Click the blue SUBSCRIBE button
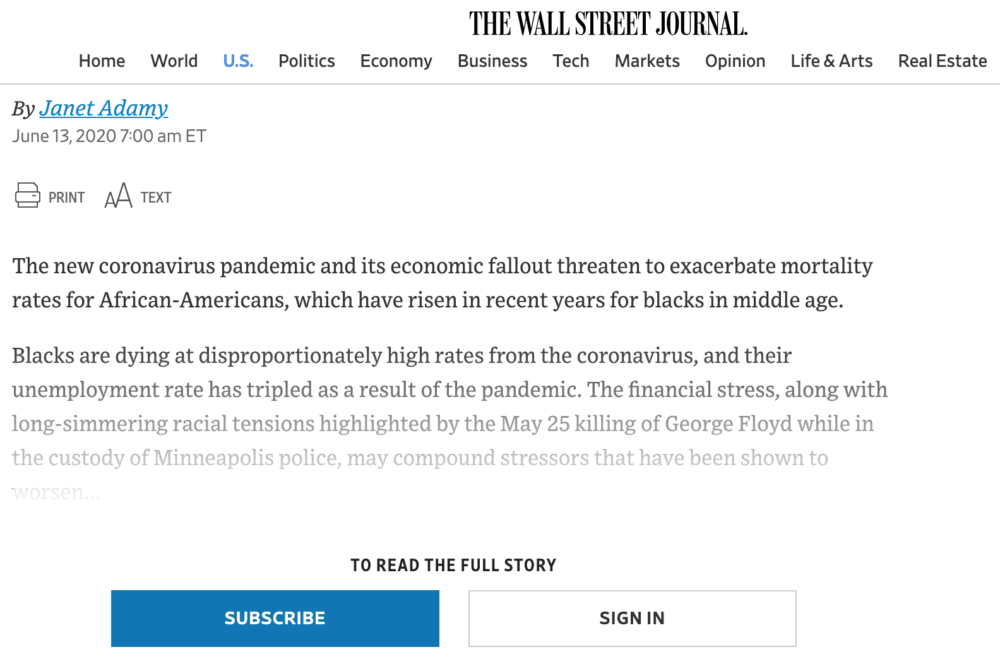The height and width of the screenshot is (664, 1000). [275, 618]
